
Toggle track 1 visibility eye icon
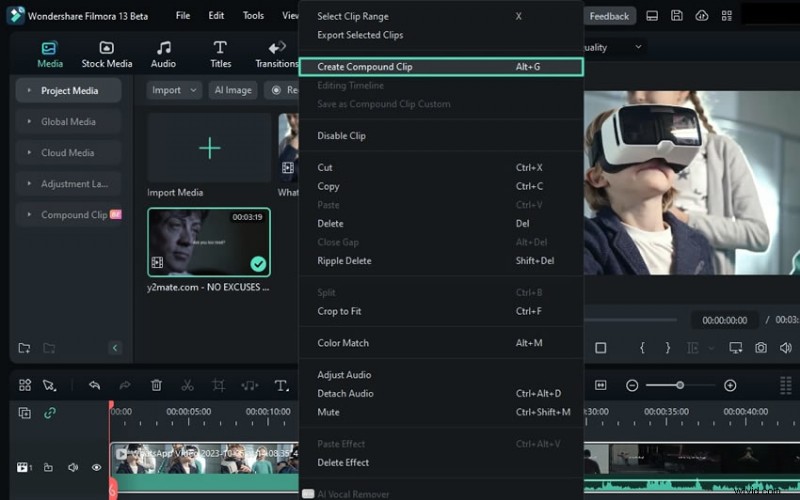97,467
